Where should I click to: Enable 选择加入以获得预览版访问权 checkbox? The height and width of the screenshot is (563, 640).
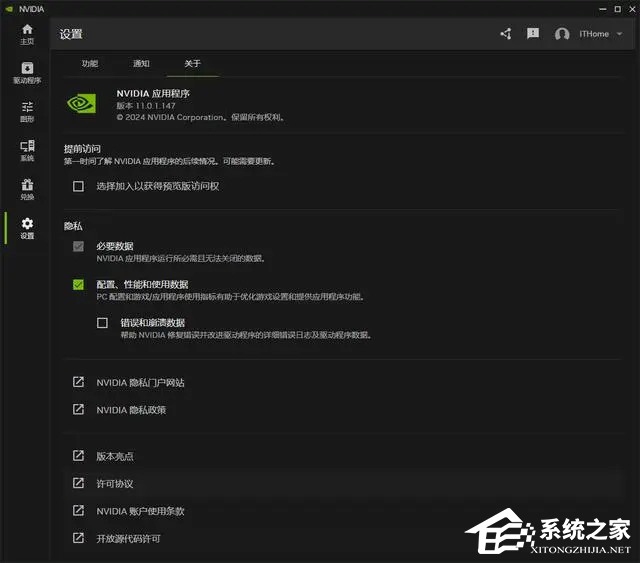coord(78,186)
